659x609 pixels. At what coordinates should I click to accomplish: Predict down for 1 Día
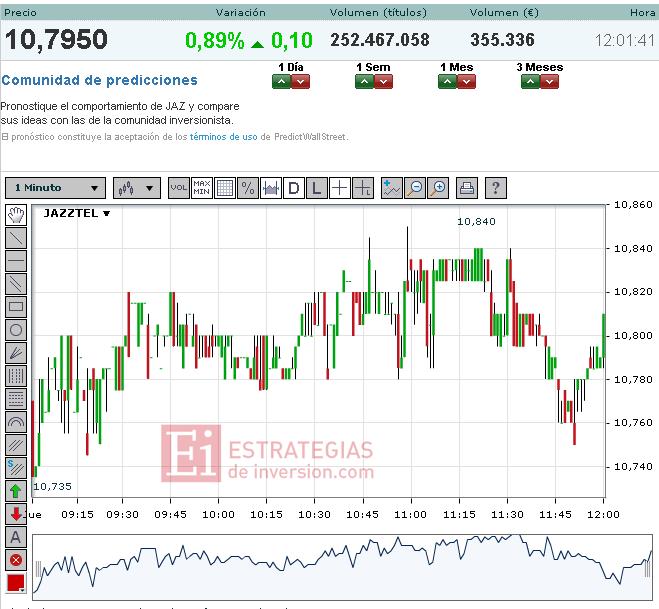(x=301, y=82)
